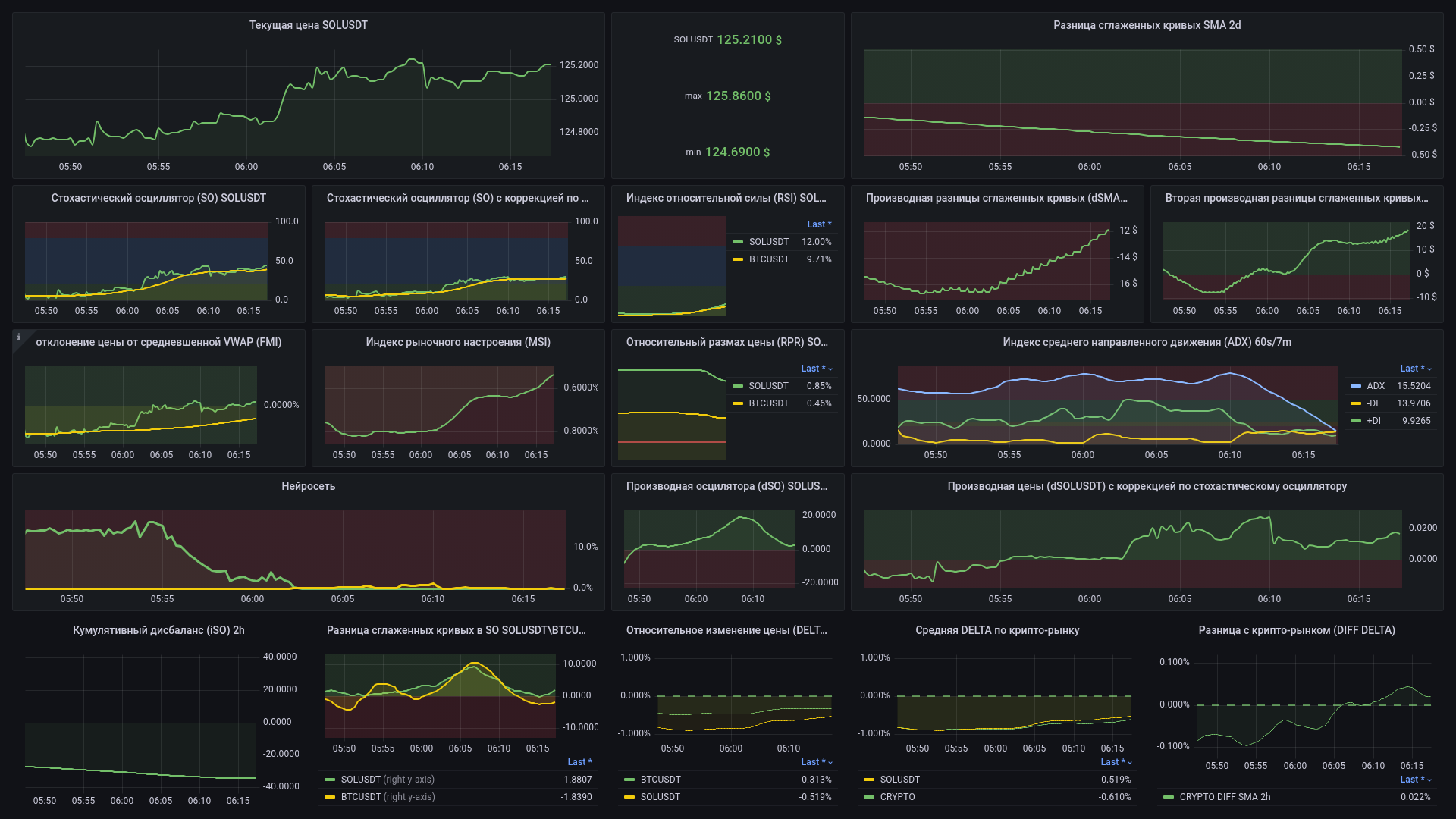The width and height of the screenshot is (1456, 819).
Task: Click SOLUSDT (right y-axis) green color swatch
Action: [x=330, y=780]
